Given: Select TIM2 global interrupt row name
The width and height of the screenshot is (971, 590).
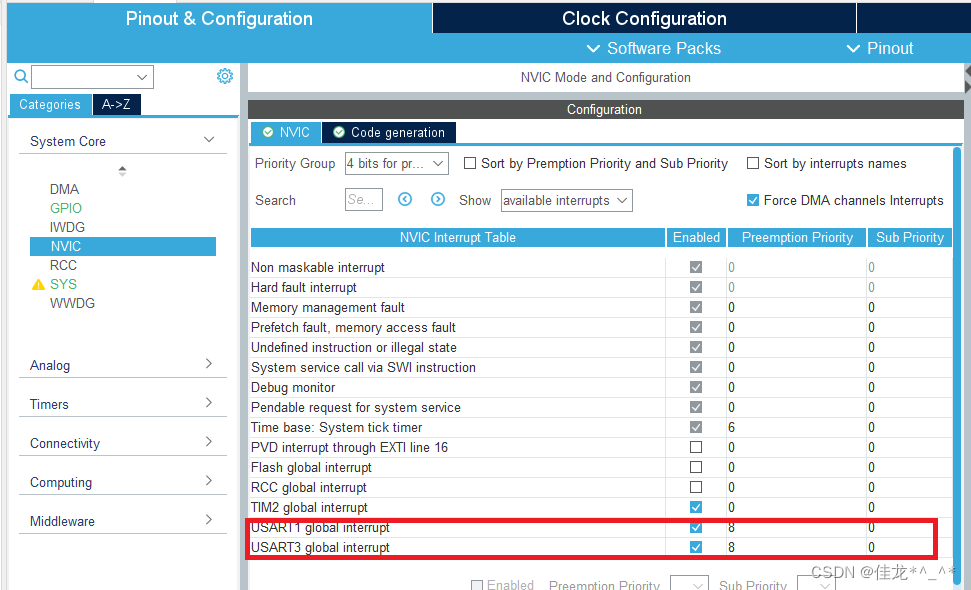Looking at the screenshot, I should [309, 508].
